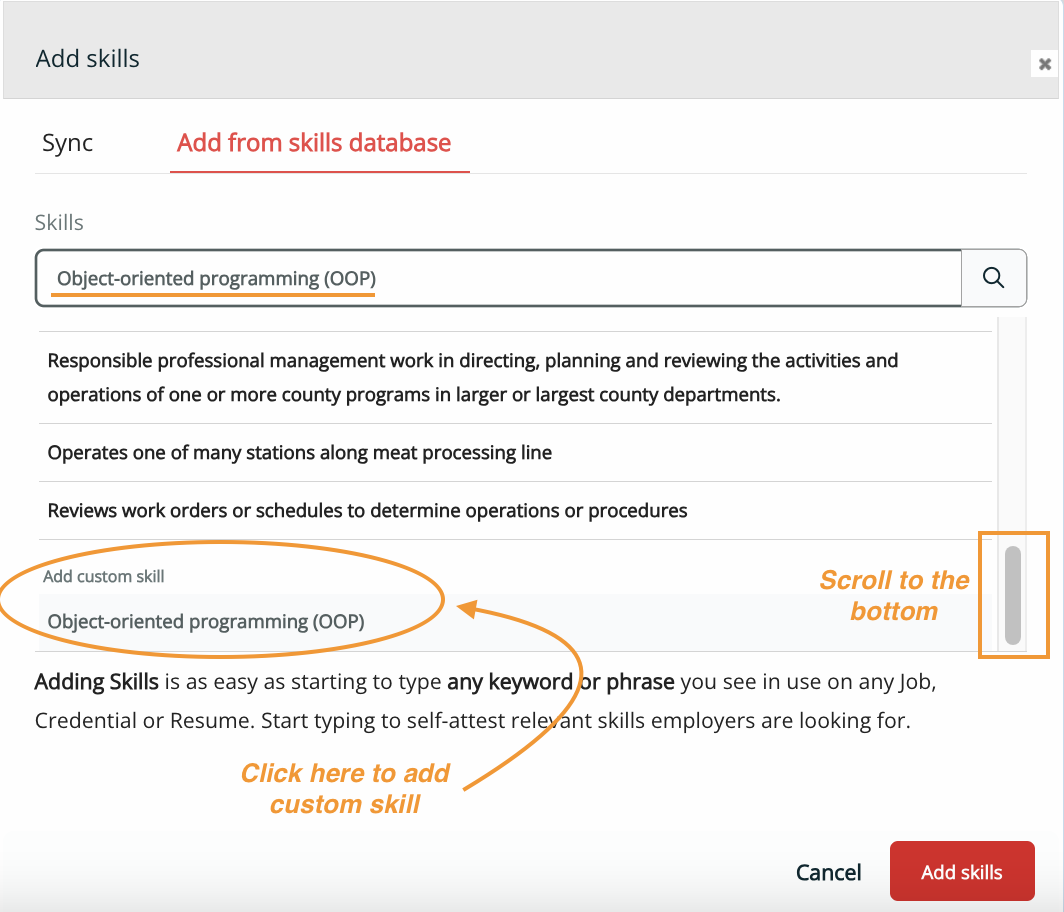Click the bold Adding Skills help text

coord(96,683)
